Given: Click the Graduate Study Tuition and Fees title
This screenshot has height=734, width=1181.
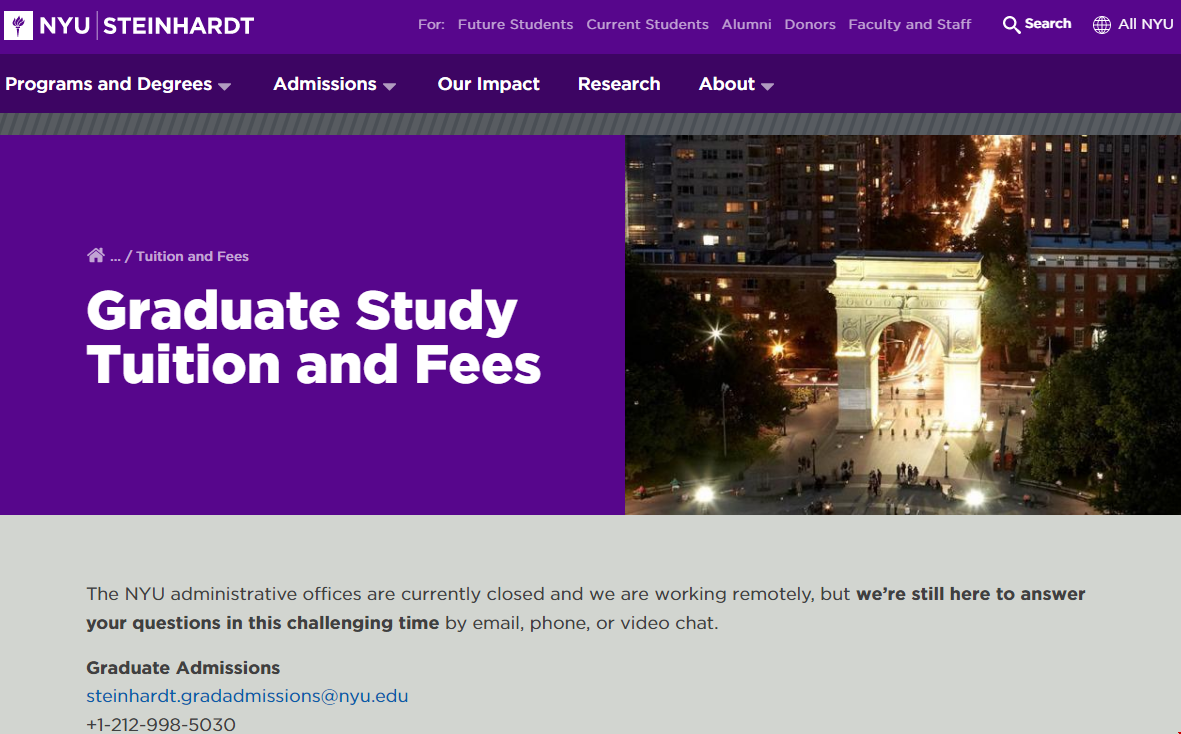Looking at the screenshot, I should tap(313, 337).
